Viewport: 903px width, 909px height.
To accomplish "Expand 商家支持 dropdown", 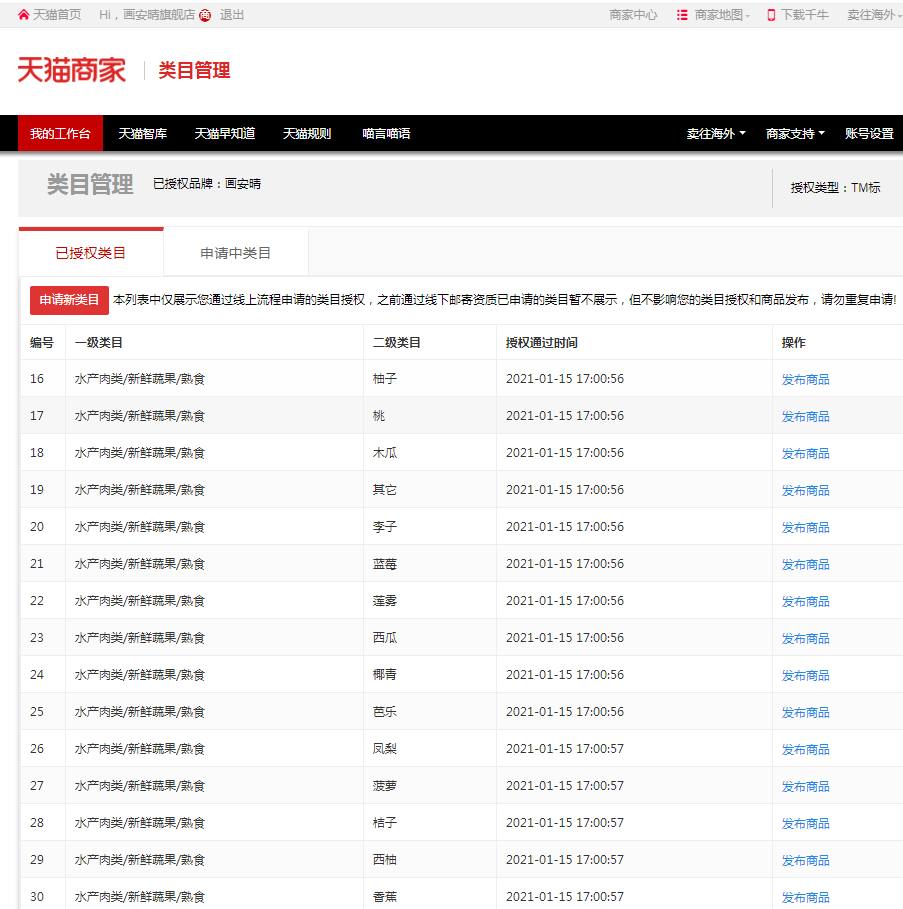I will click(x=795, y=133).
